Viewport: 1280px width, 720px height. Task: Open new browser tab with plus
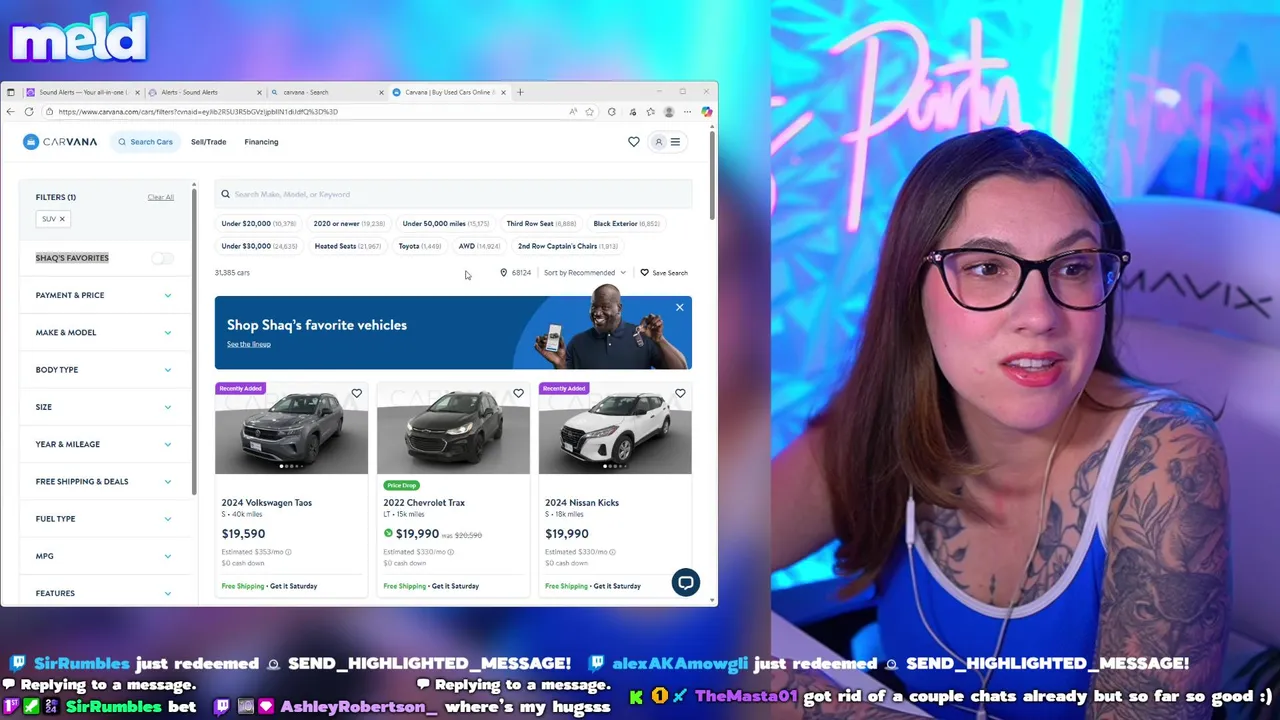[x=520, y=92]
